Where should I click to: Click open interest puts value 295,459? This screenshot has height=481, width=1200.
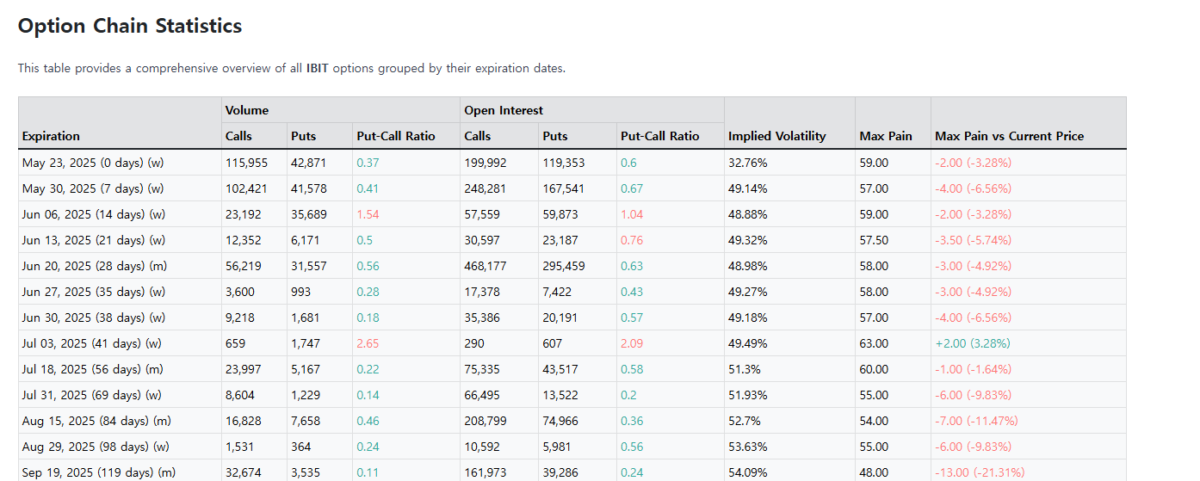click(x=564, y=266)
